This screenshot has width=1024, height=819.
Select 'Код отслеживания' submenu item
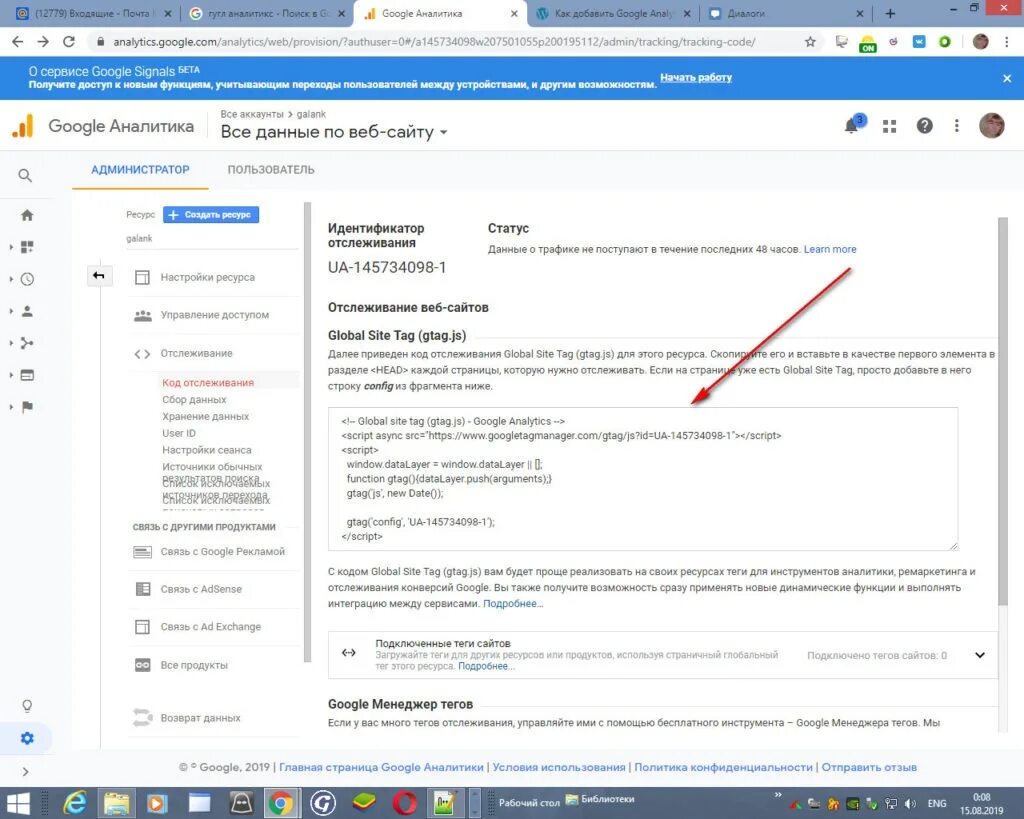point(208,383)
